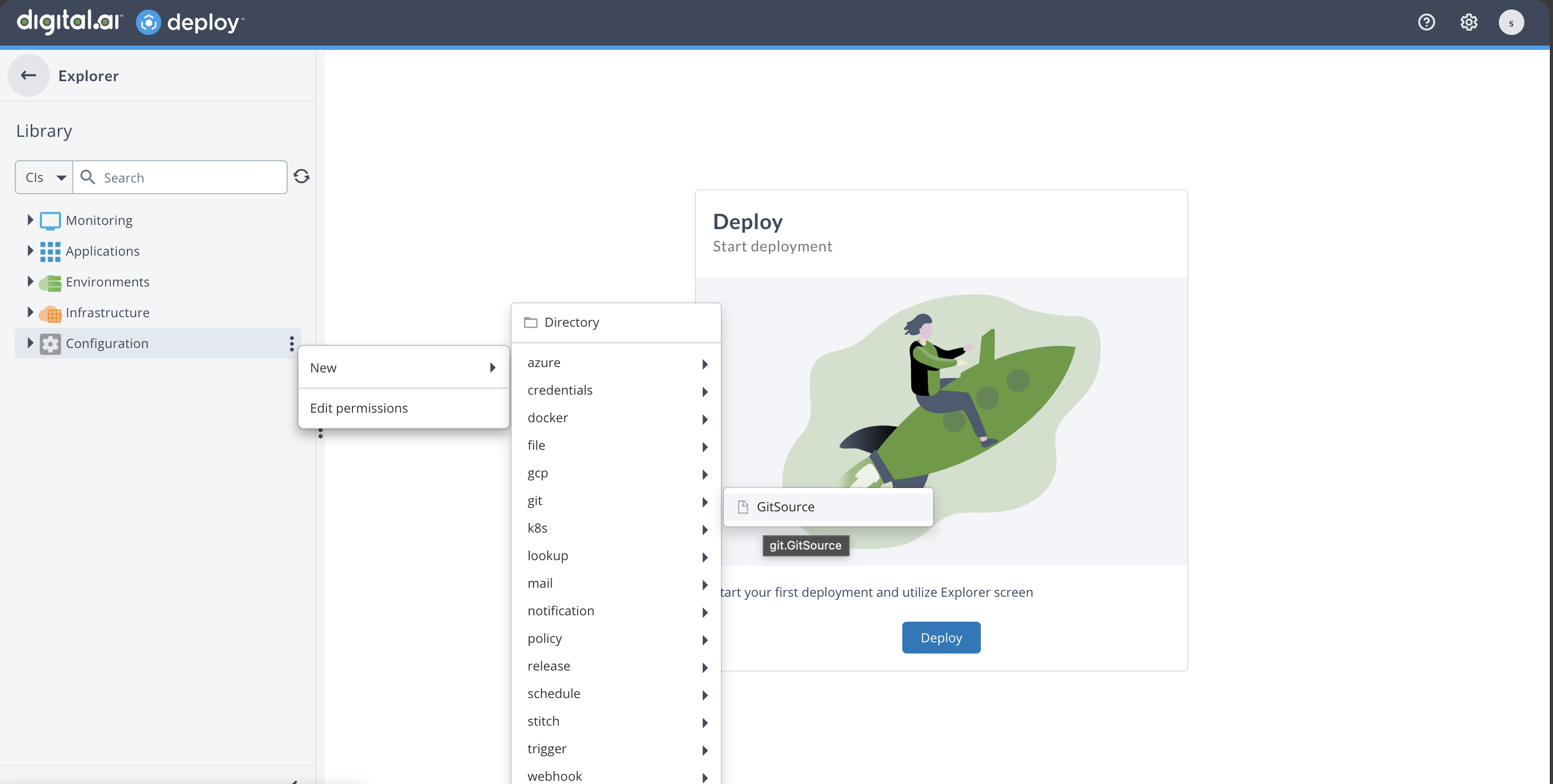The height and width of the screenshot is (784, 1553).
Task: Open Deploy settings via the gear icon
Action: 1469,22
